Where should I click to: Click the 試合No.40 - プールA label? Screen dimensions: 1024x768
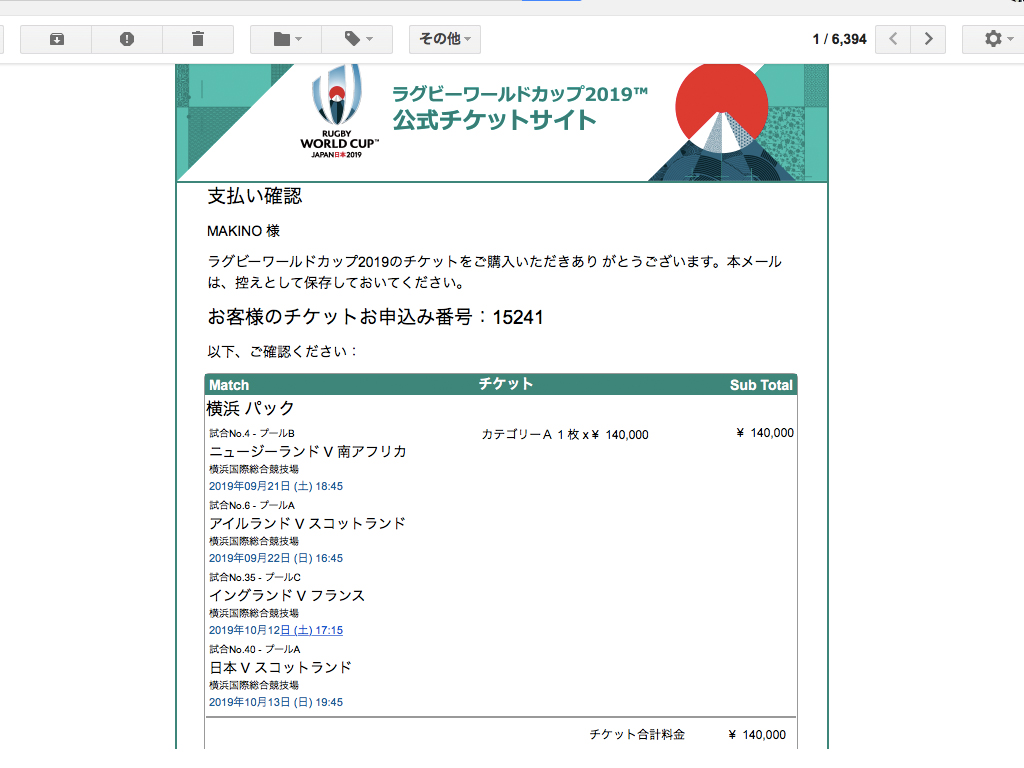click(255, 649)
